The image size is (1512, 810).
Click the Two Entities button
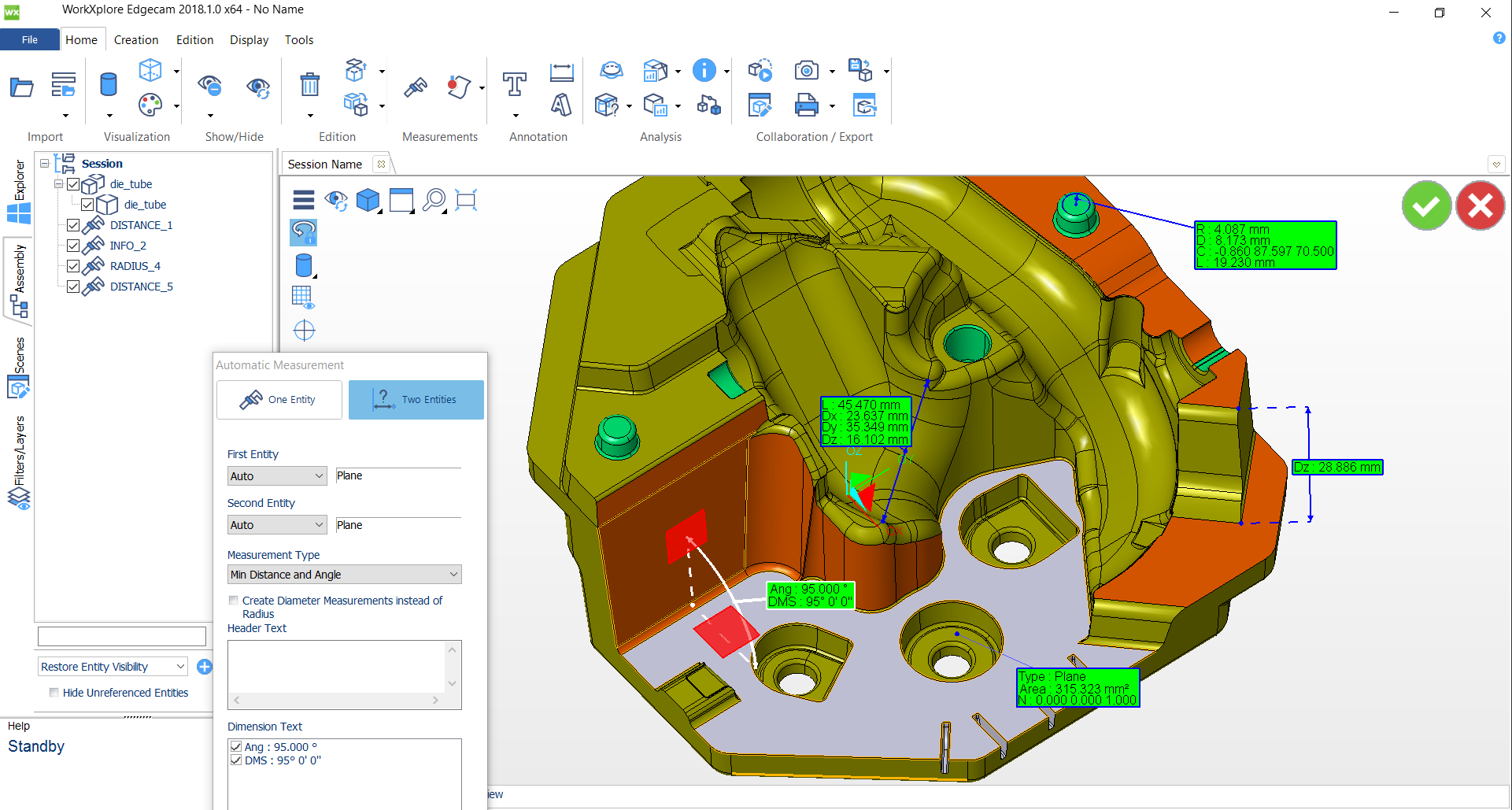coord(416,400)
